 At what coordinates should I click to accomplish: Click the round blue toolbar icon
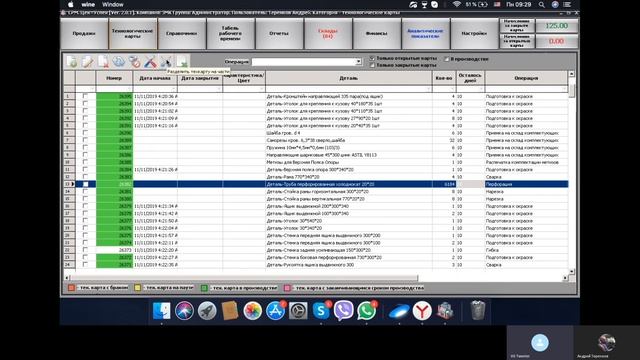(x=119, y=62)
